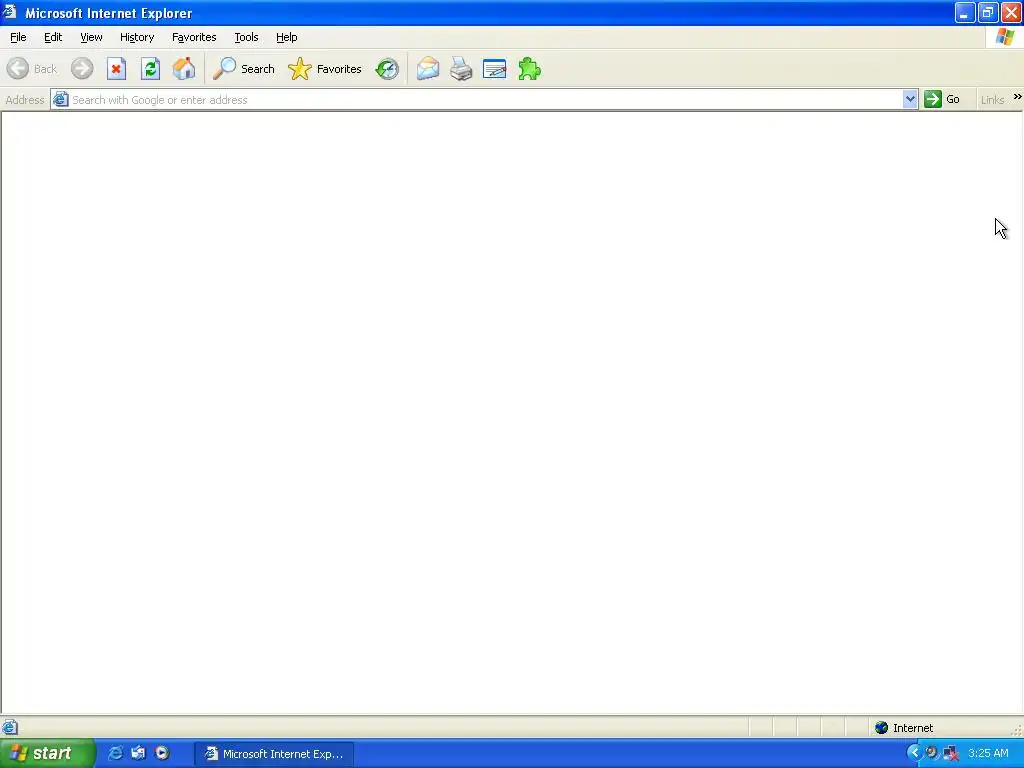Image resolution: width=1024 pixels, height=768 pixels.
Task: Open the History menu
Action: pos(137,37)
